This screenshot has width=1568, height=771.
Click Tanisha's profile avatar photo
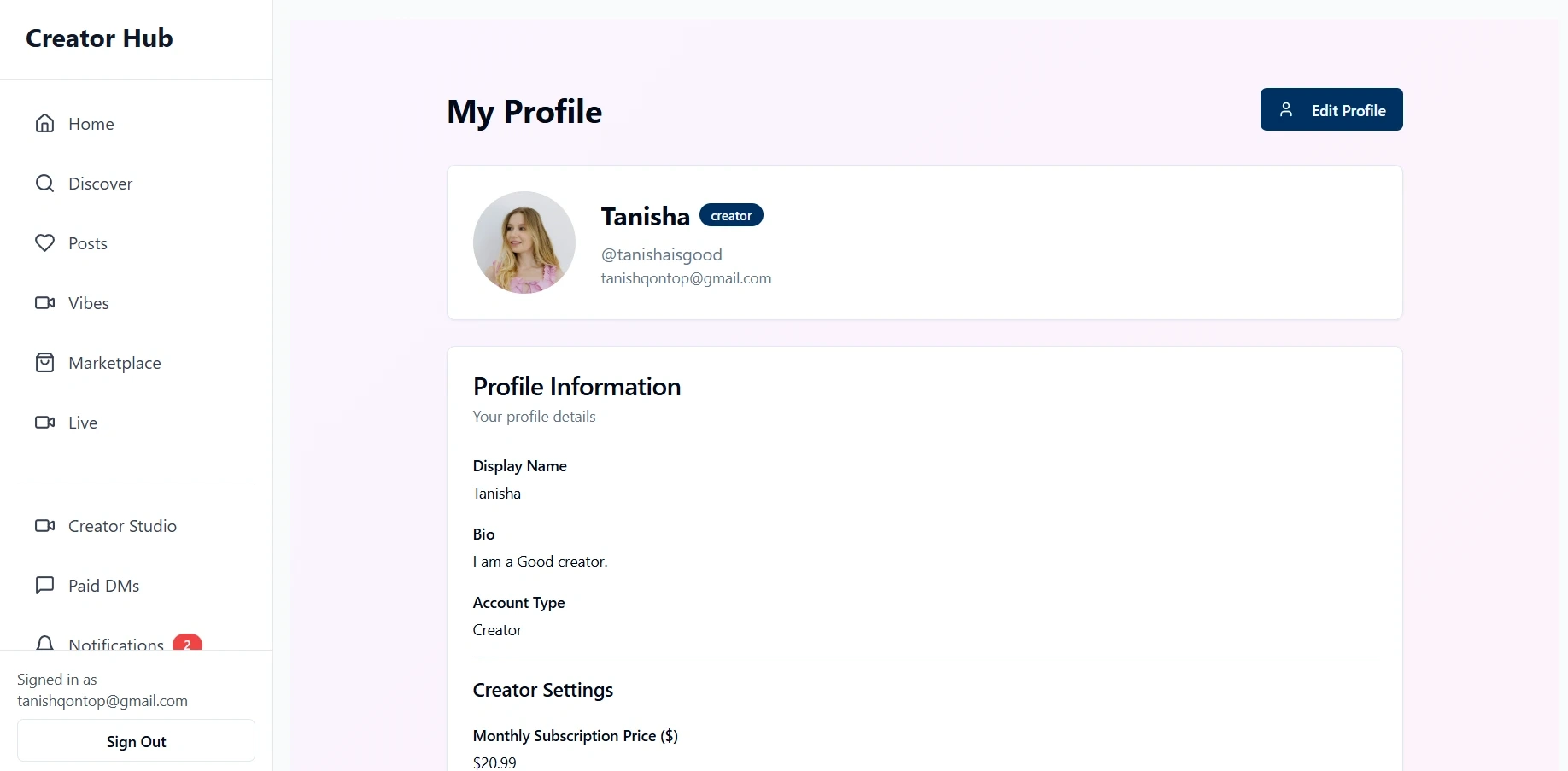pos(524,242)
